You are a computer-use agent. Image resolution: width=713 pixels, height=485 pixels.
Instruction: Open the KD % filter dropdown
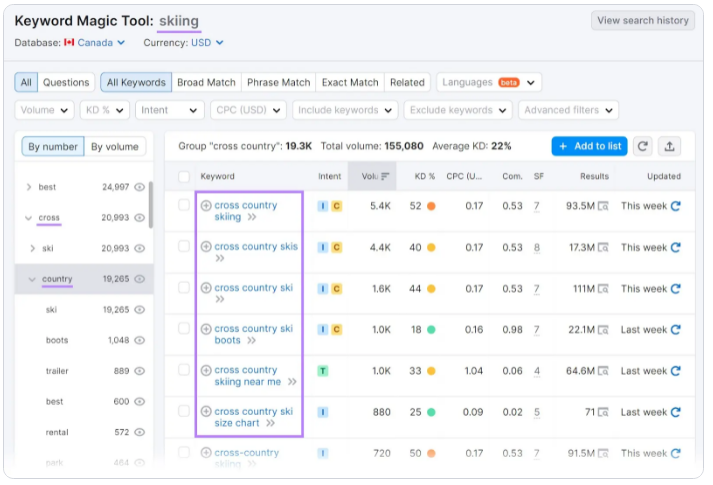click(105, 110)
